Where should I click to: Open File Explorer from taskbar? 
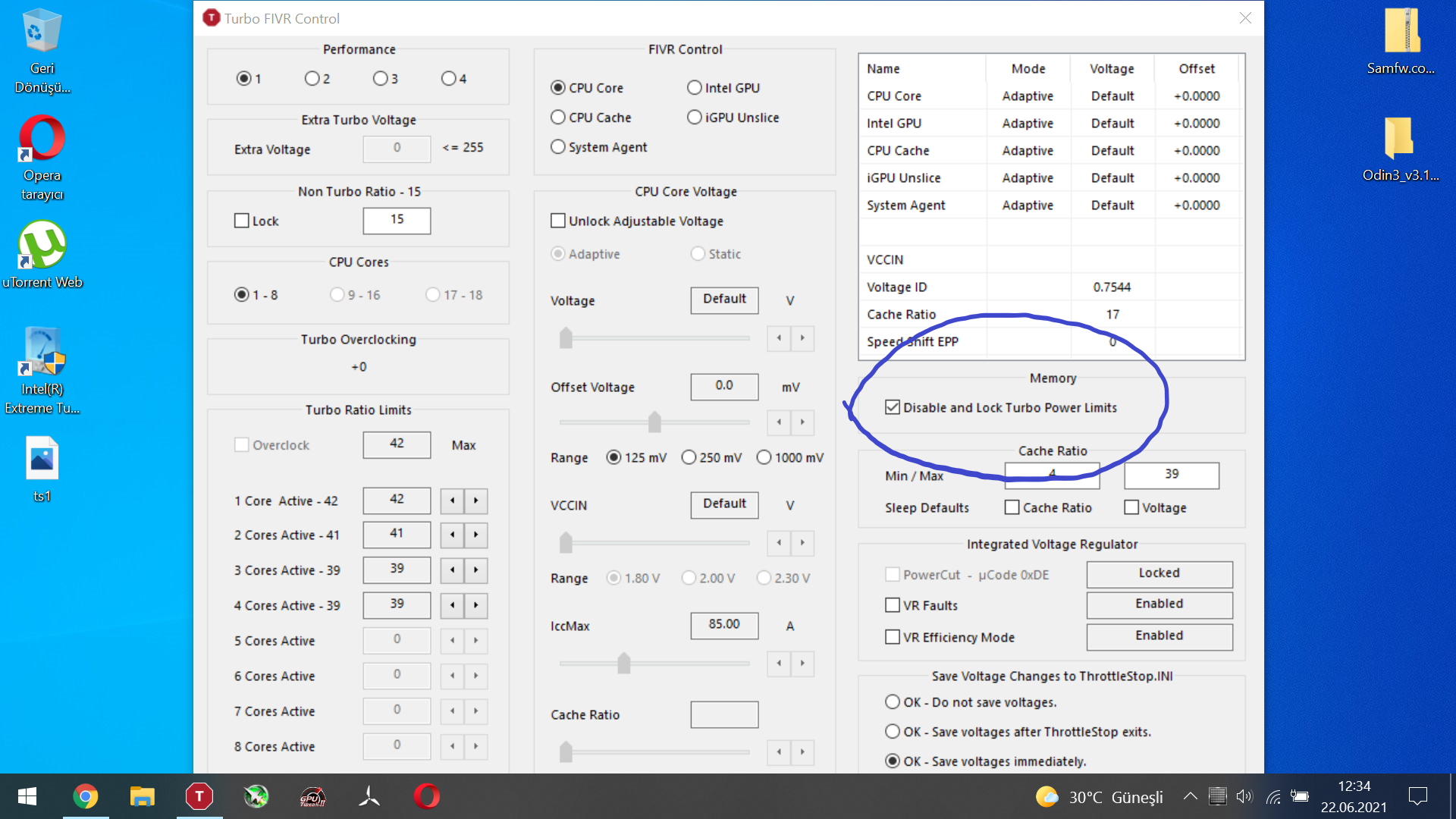[142, 796]
